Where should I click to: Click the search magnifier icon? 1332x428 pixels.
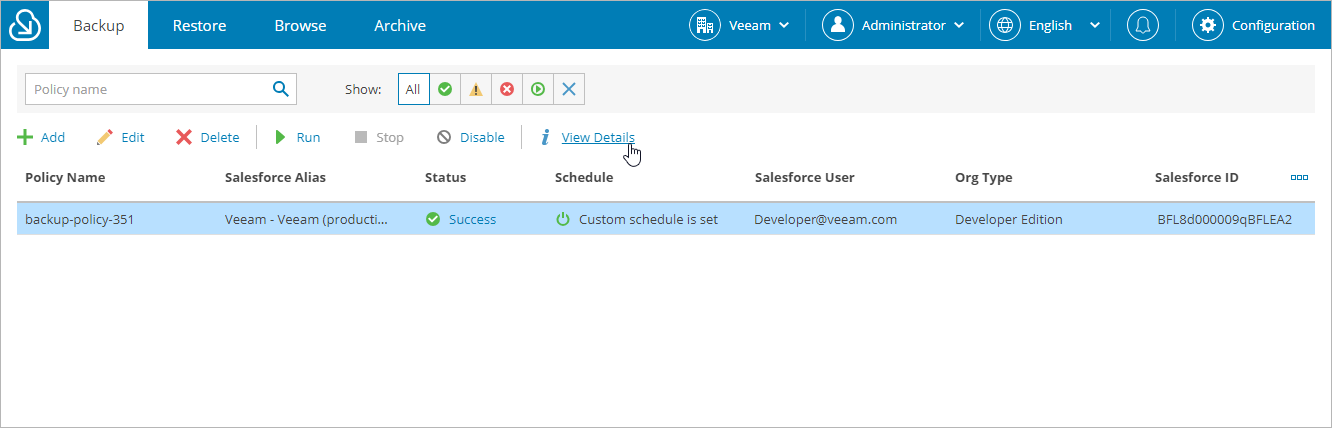tap(281, 88)
